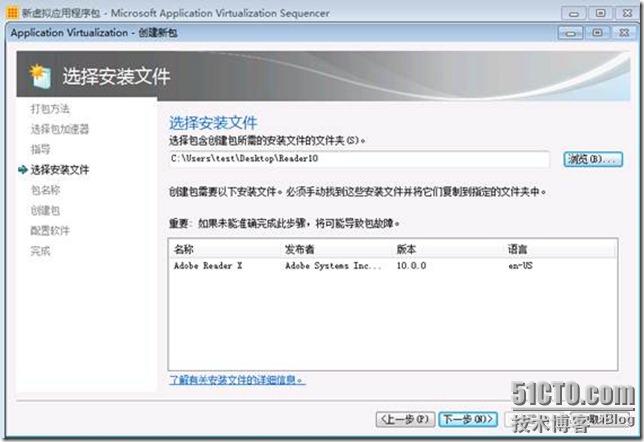The width and height of the screenshot is (644, 442).
Task: Click the arrow marker next to 选择安装文件 step
Action: (x=23, y=169)
